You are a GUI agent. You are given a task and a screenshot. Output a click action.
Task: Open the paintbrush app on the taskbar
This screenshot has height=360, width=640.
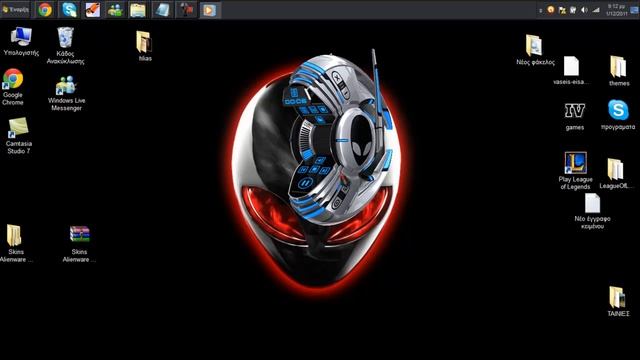point(93,10)
